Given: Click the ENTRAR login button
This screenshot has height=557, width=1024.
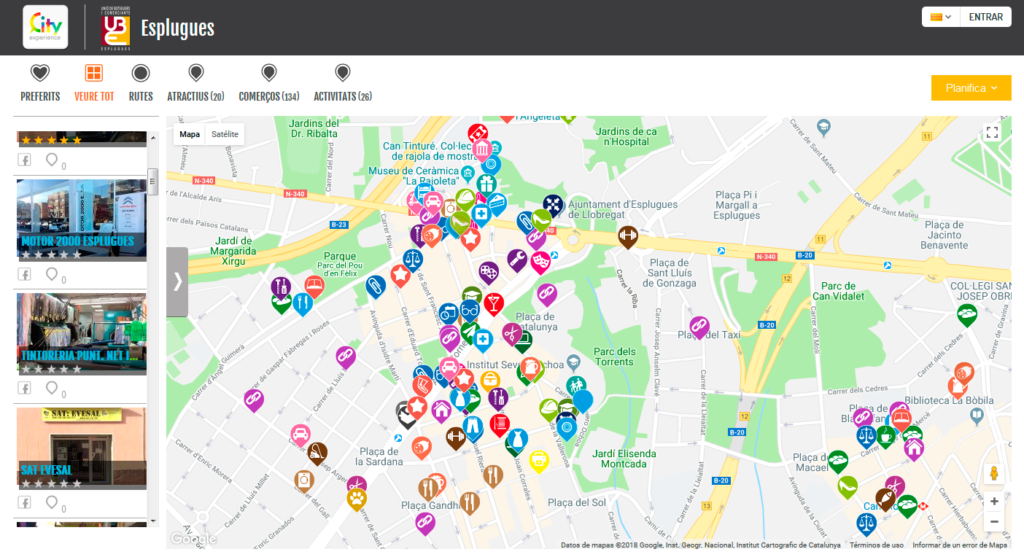Looking at the screenshot, I should click(985, 17).
